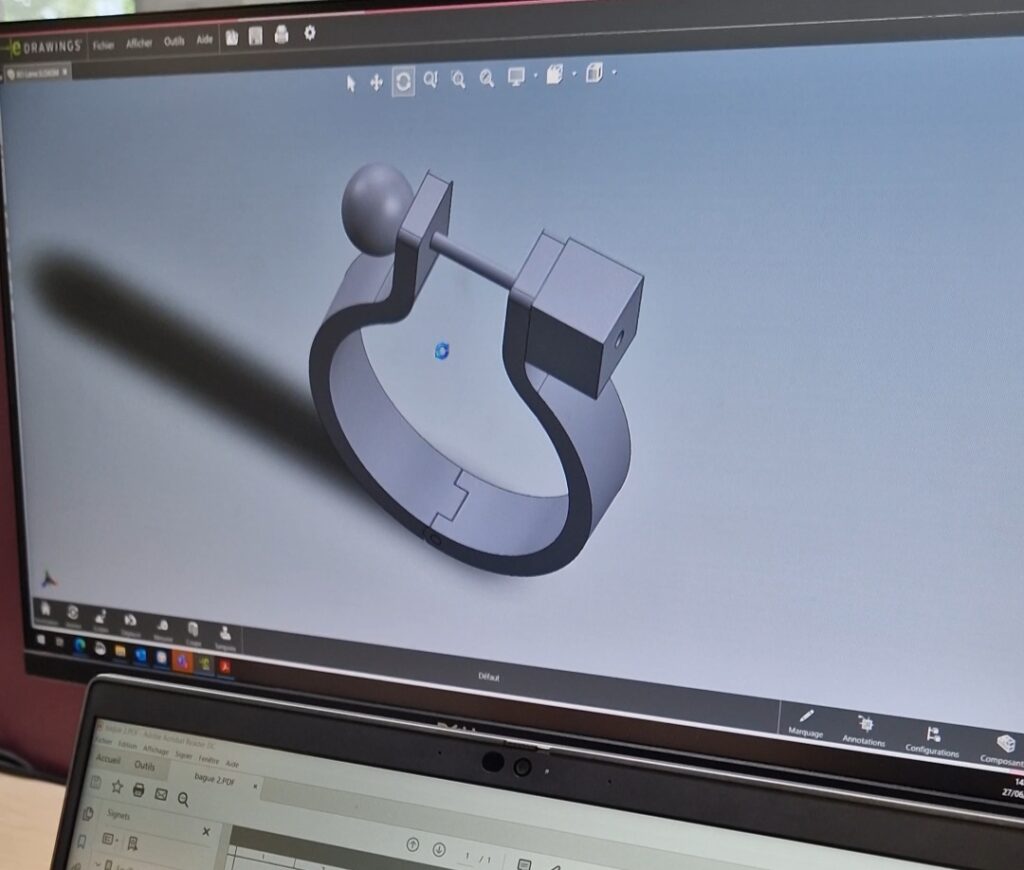Click the print icon in Acrobat
This screenshot has height=870, width=1024.
(138, 790)
